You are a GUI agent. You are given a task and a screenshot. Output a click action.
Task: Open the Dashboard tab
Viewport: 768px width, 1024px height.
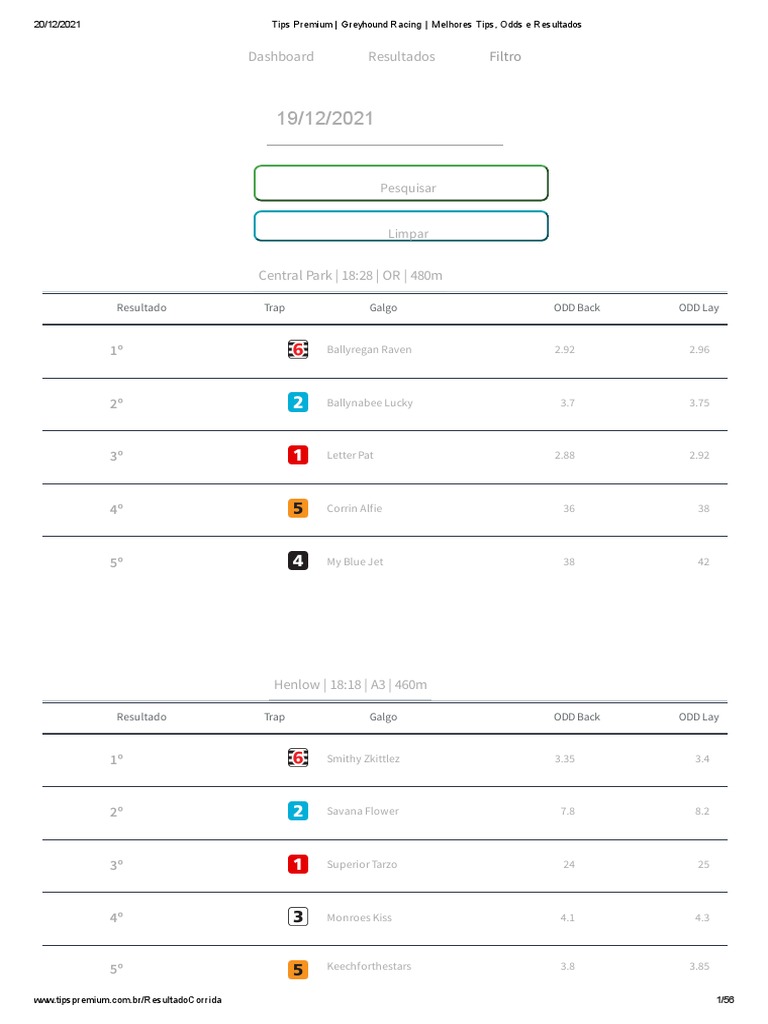(281, 57)
